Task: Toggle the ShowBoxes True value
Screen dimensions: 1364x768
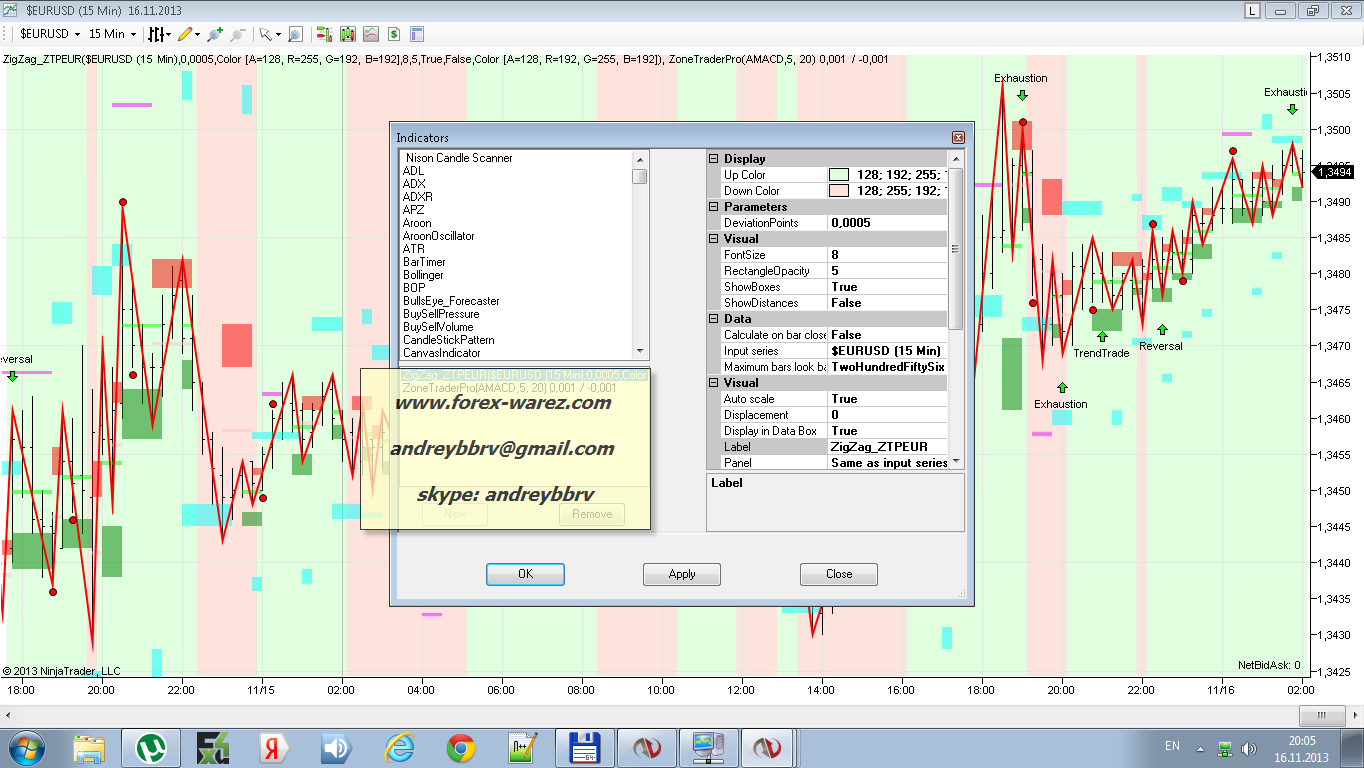Action: [886, 287]
